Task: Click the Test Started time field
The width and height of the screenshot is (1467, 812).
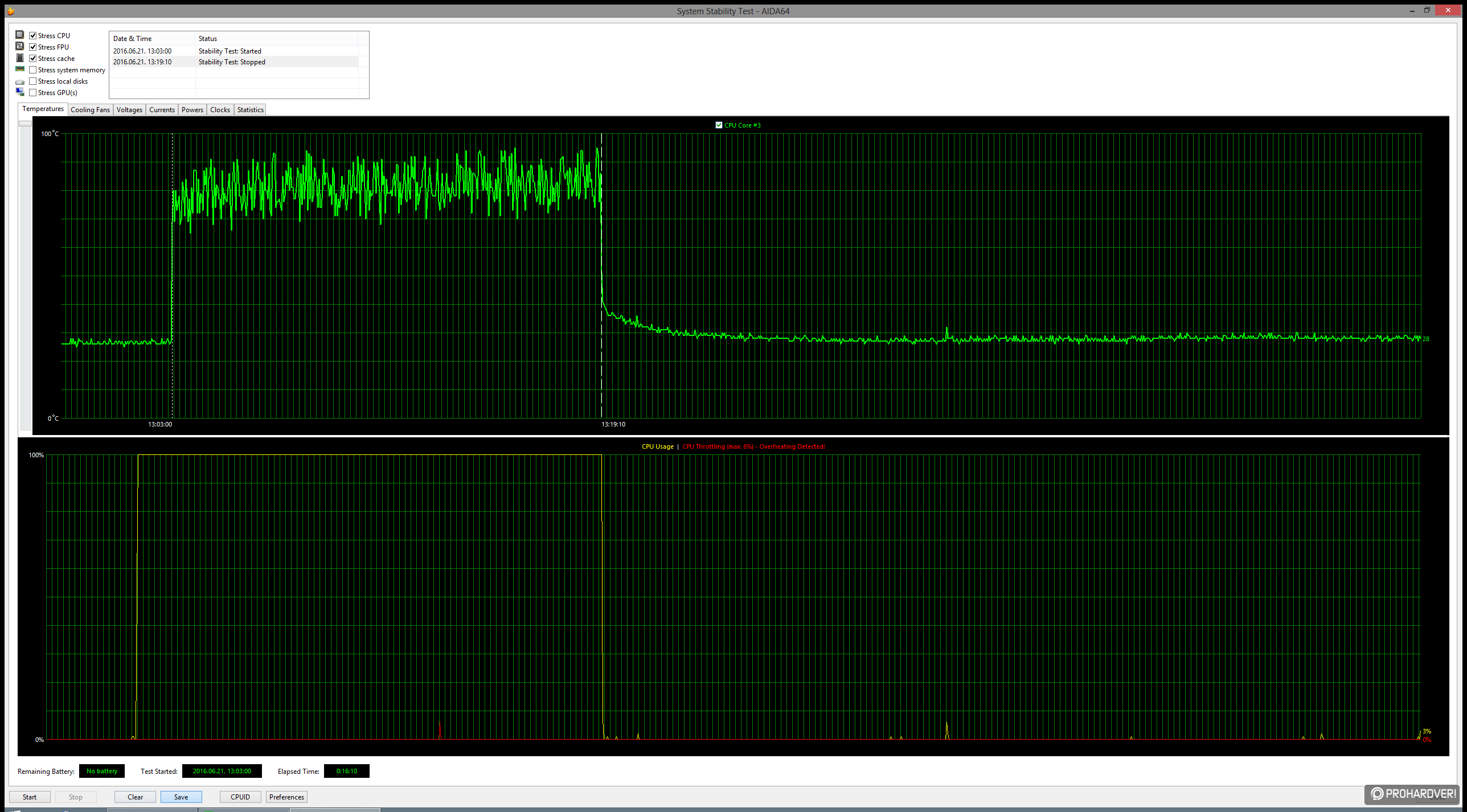Action: pyautogui.click(x=222, y=771)
